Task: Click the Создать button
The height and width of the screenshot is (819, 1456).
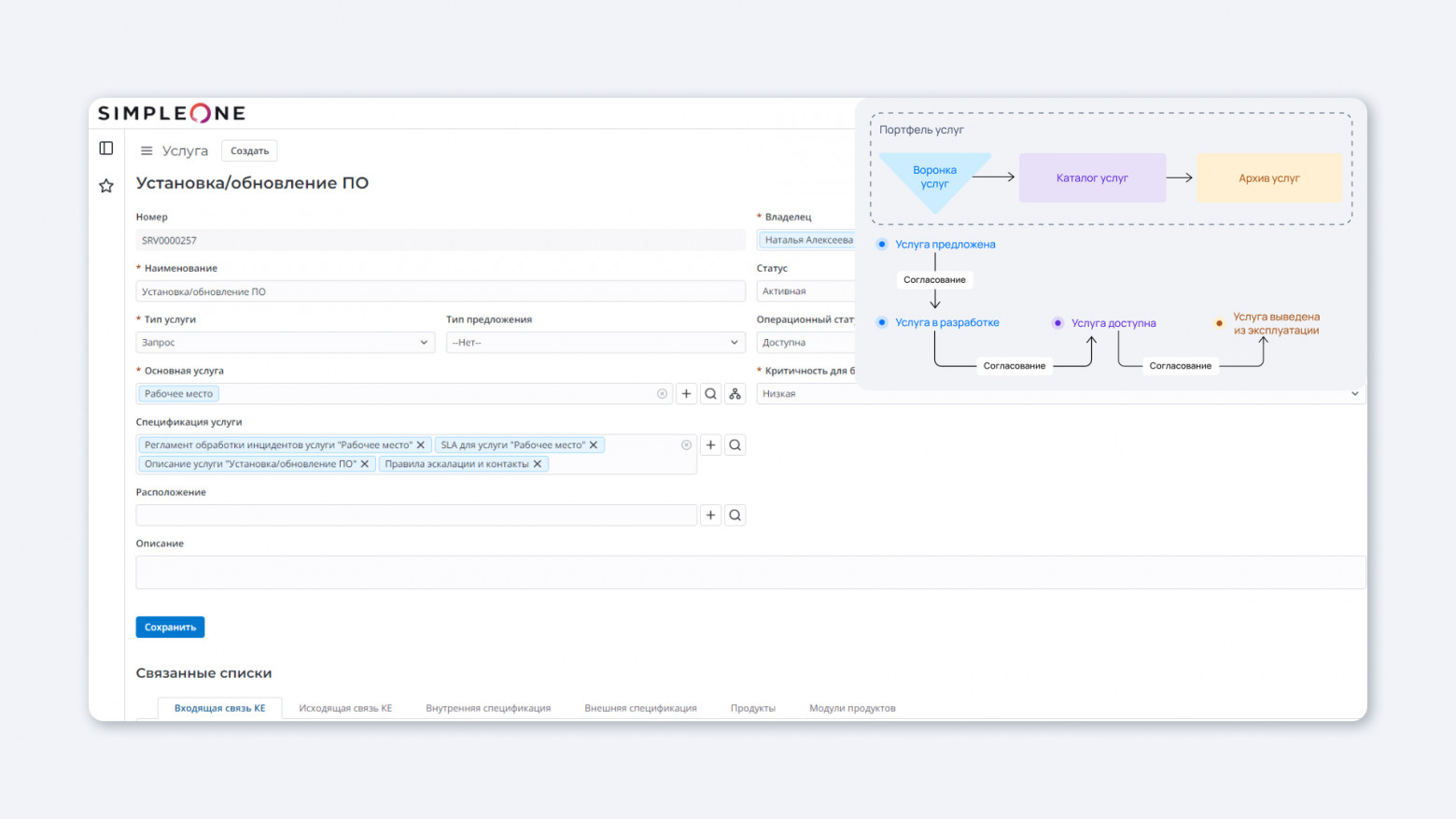Action: point(249,150)
